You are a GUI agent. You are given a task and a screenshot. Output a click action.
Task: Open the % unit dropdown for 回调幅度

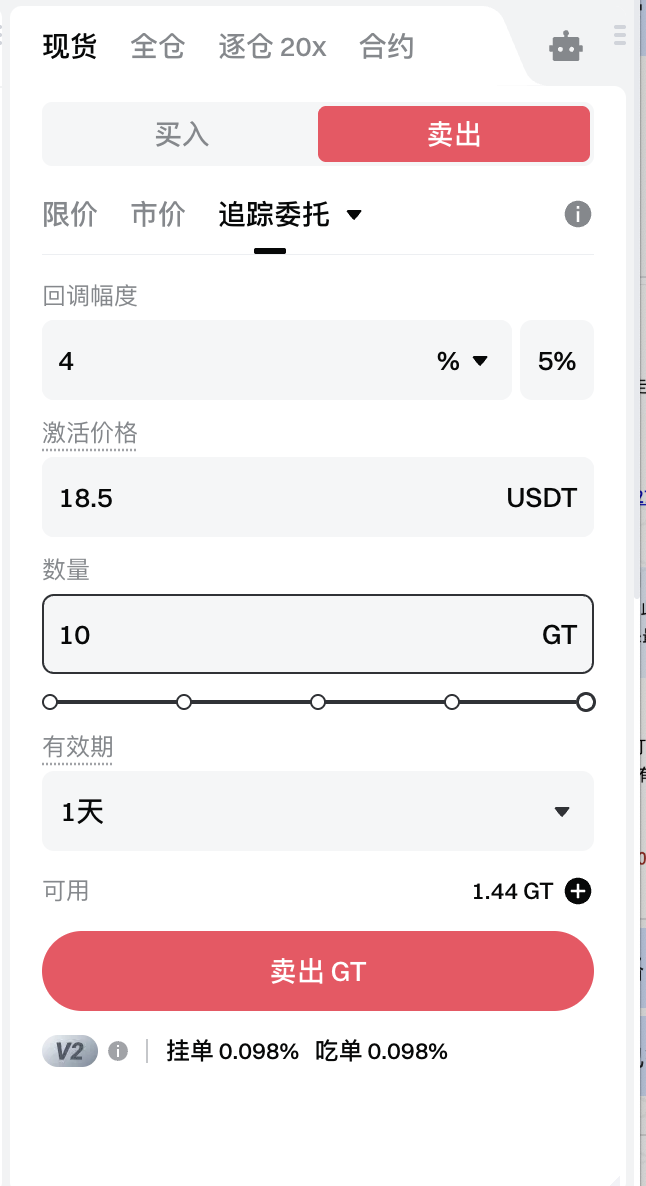[463, 361]
